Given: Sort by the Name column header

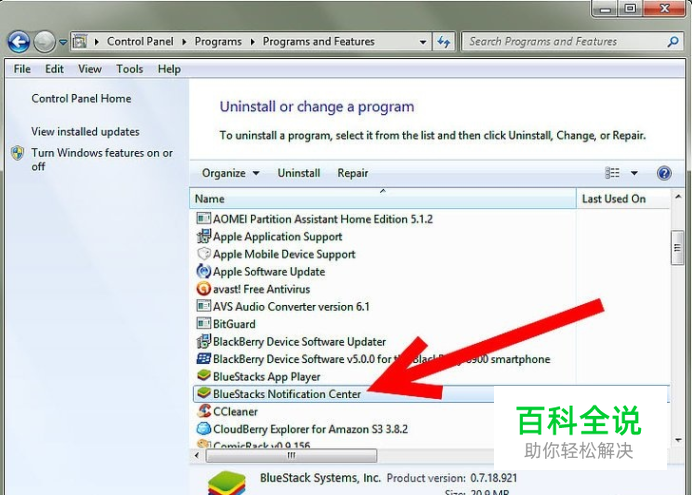Looking at the screenshot, I should click(383, 199).
